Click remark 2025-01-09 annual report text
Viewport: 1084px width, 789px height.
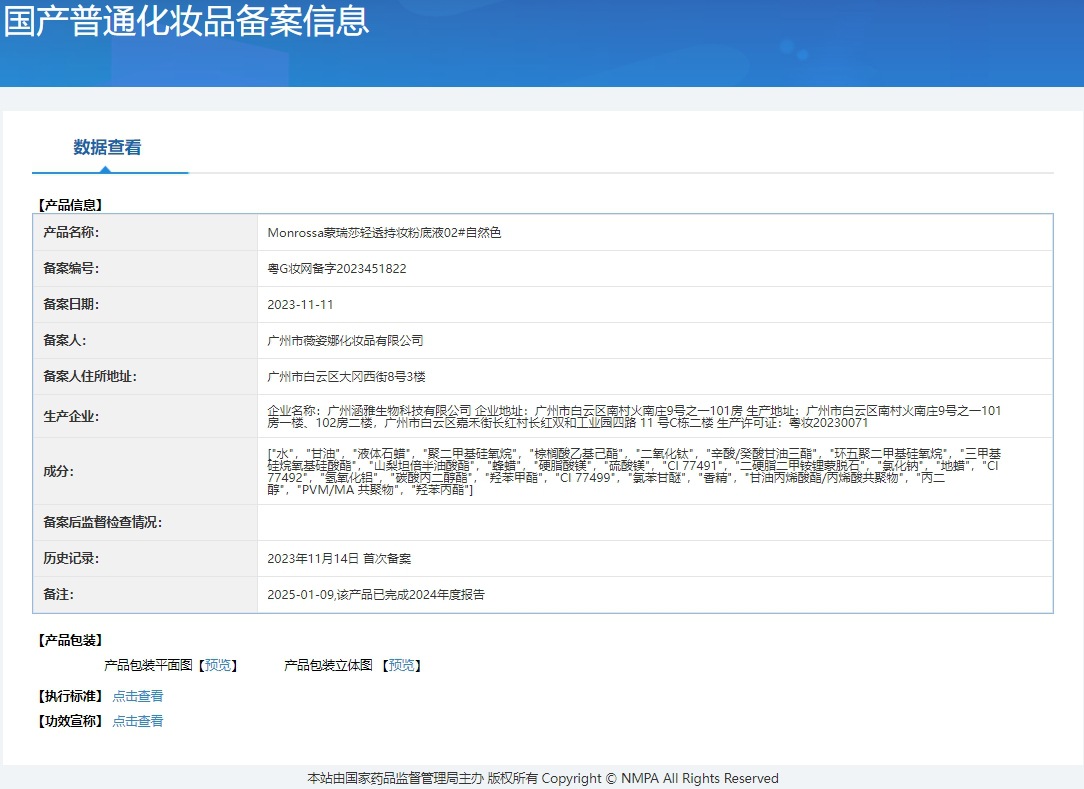[375, 594]
